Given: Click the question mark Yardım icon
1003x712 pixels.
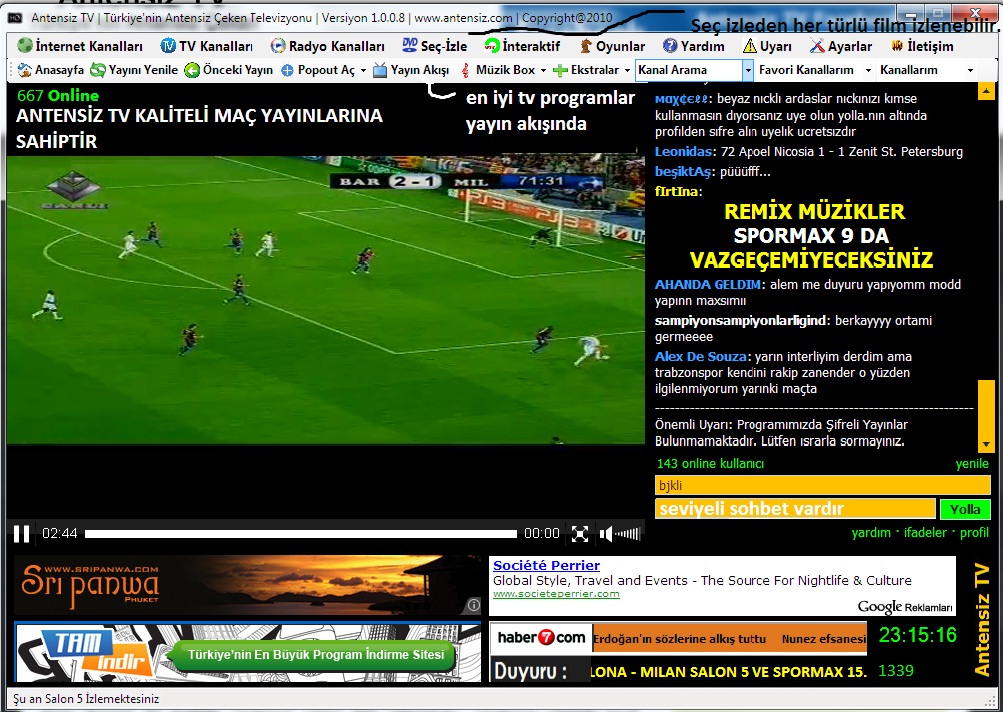Looking at the screenshot, I should (x=670, y=46).
